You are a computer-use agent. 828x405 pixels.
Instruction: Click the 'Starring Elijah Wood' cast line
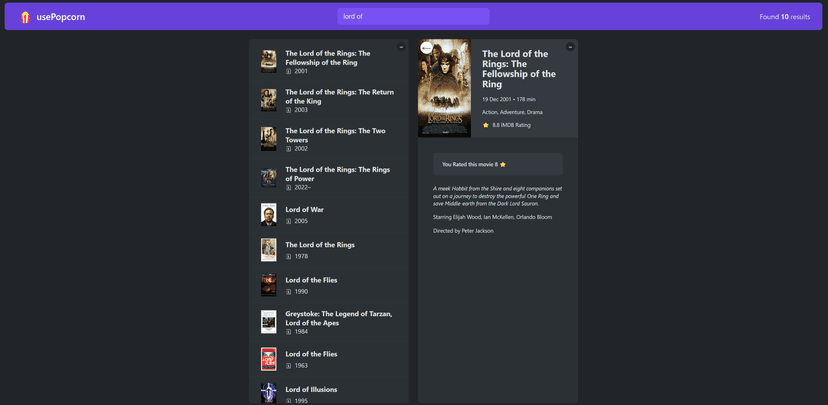point(493,217)
